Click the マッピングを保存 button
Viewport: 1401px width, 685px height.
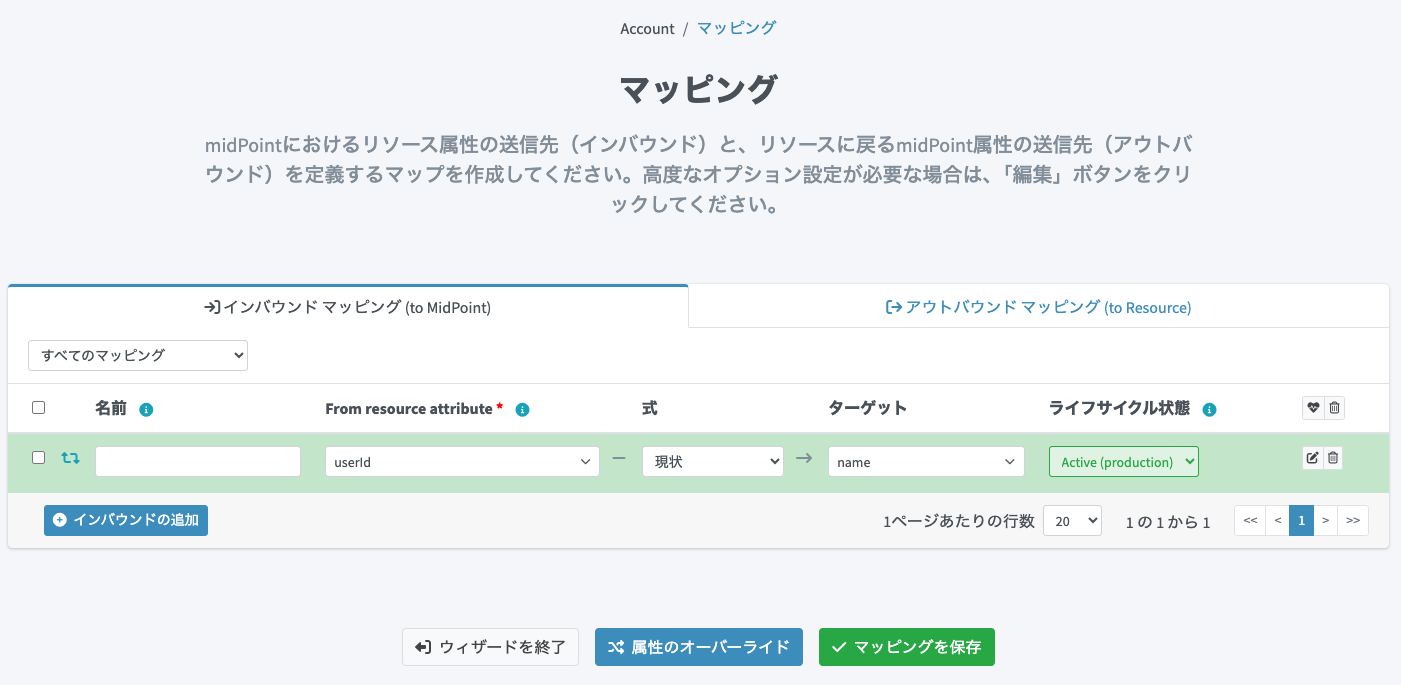pos(907,647)
